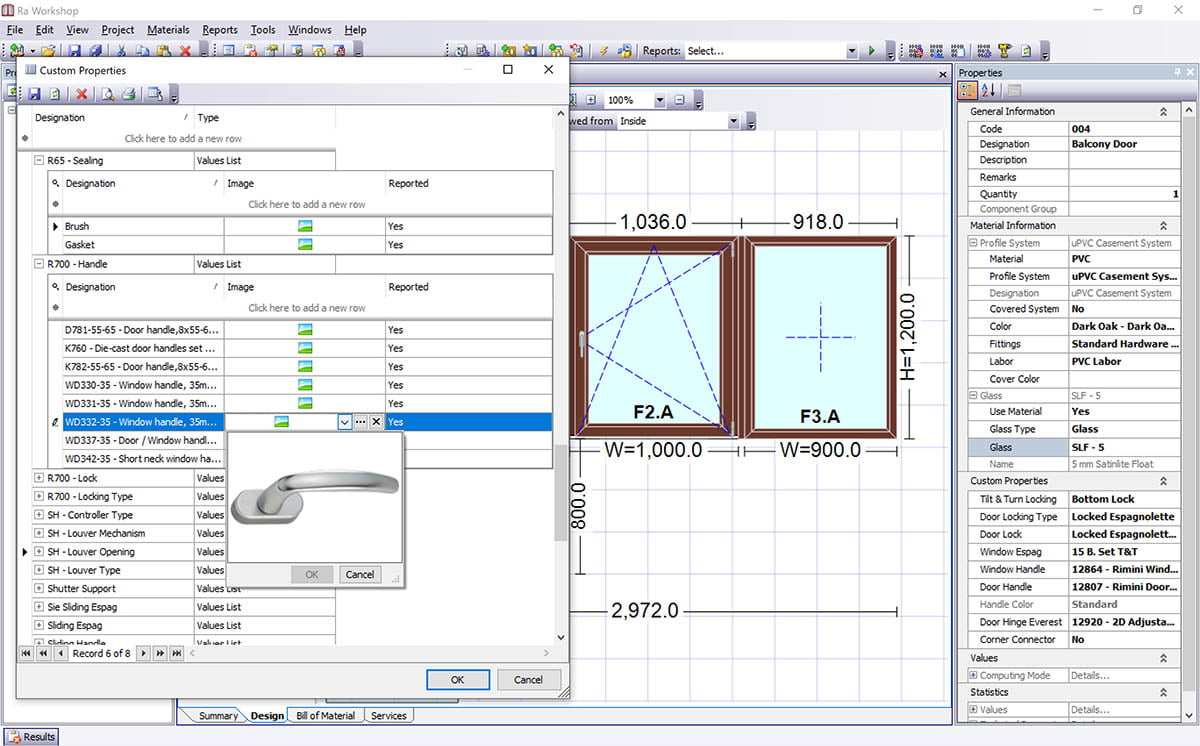Open the Viewed from Inside dropdown
Screen dimensions: 1200x746
pos(733,121)
